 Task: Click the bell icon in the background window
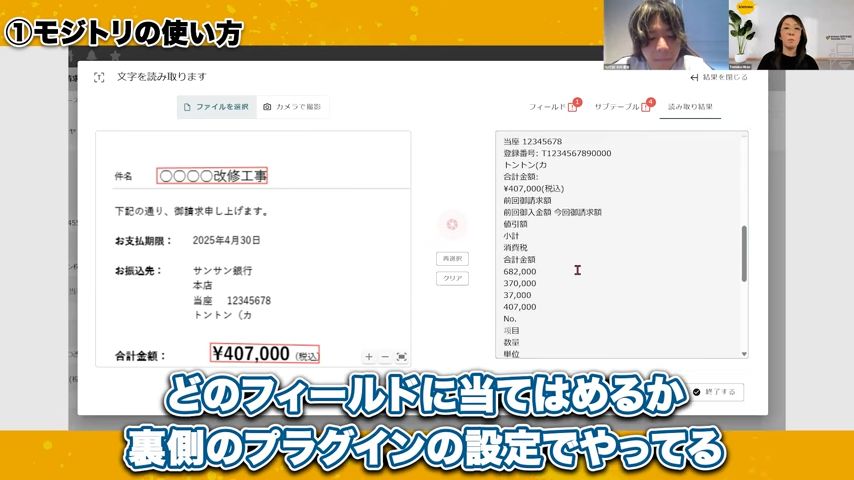click(x=91, y=55)
